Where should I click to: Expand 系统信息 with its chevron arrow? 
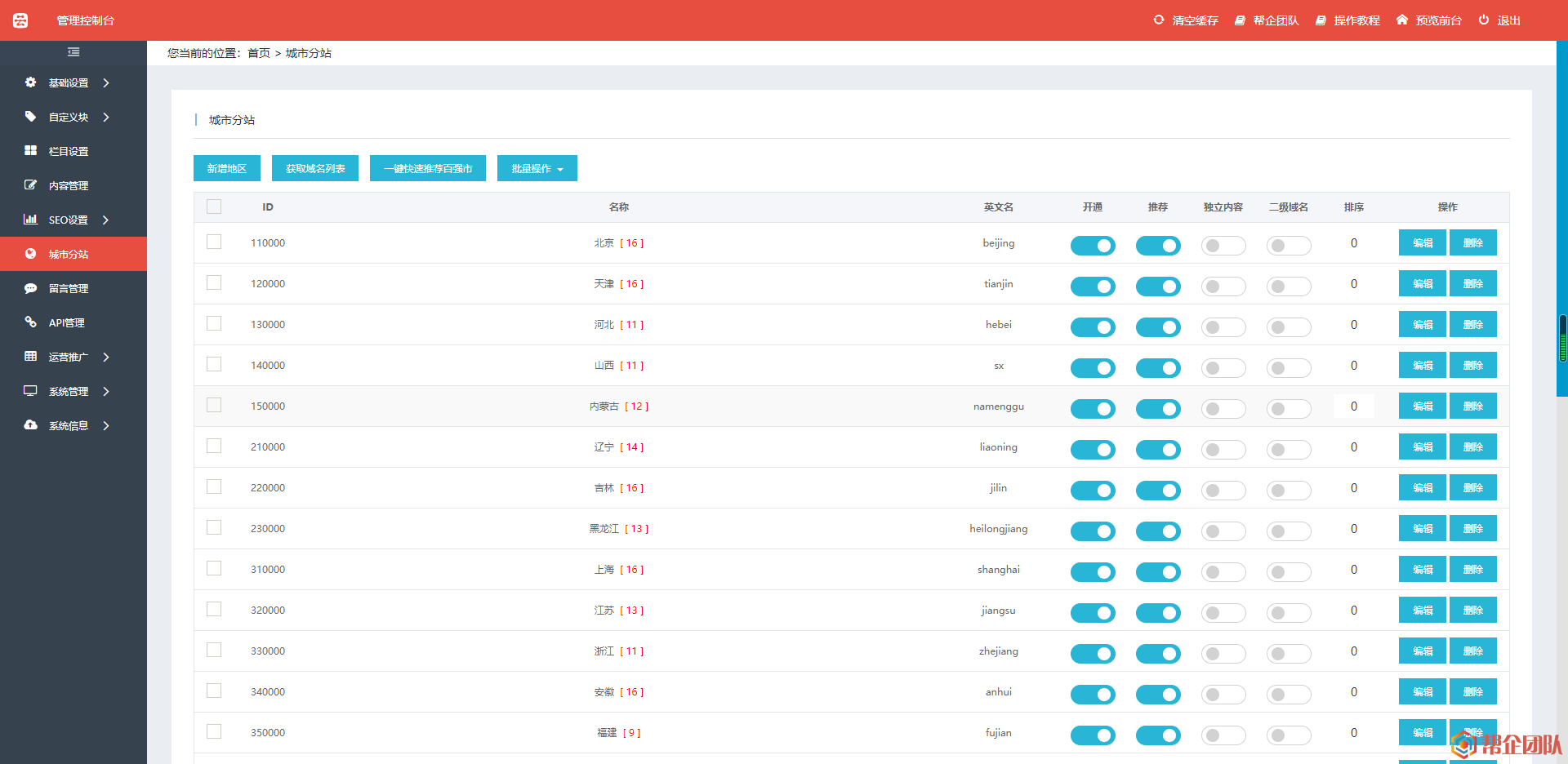[106, 426]
